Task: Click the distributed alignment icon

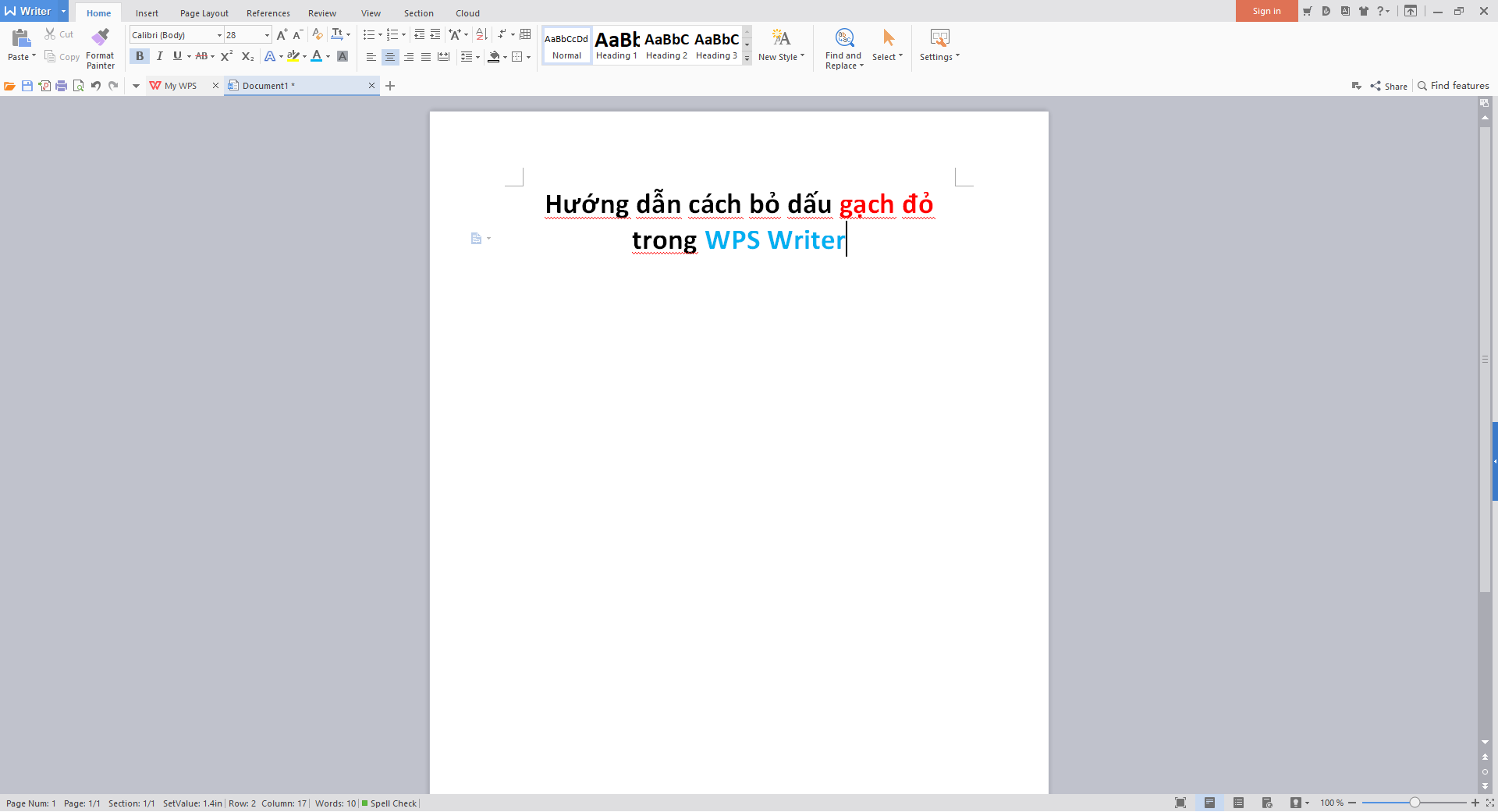Action: [444, 57]
